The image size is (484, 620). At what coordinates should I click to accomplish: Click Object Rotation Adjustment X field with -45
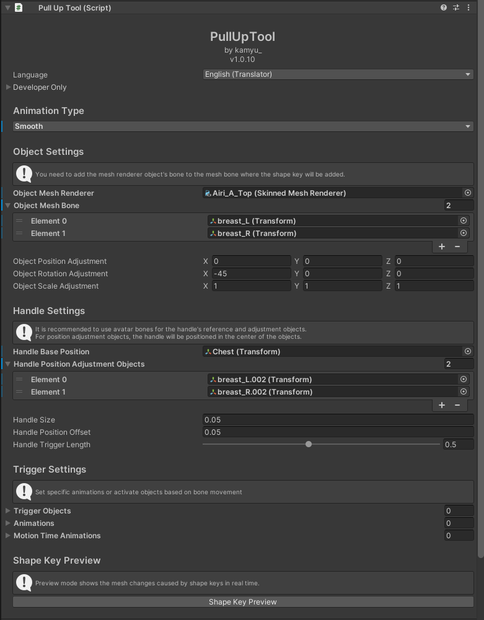[251, 274]
